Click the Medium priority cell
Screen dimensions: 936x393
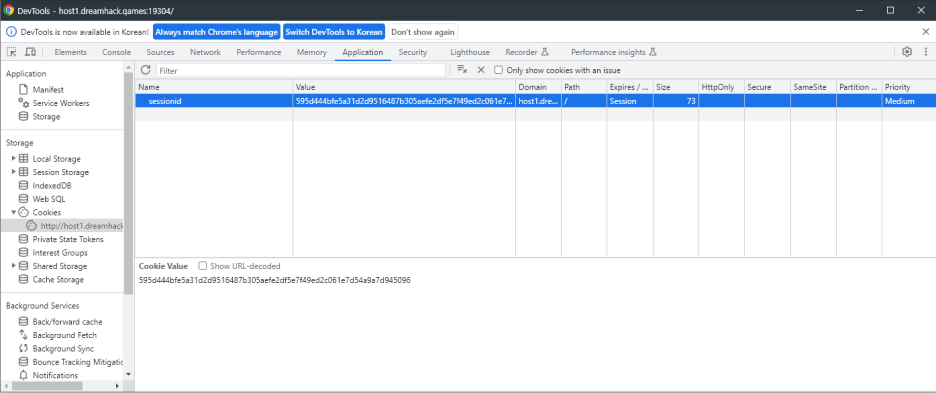(909, 101)
